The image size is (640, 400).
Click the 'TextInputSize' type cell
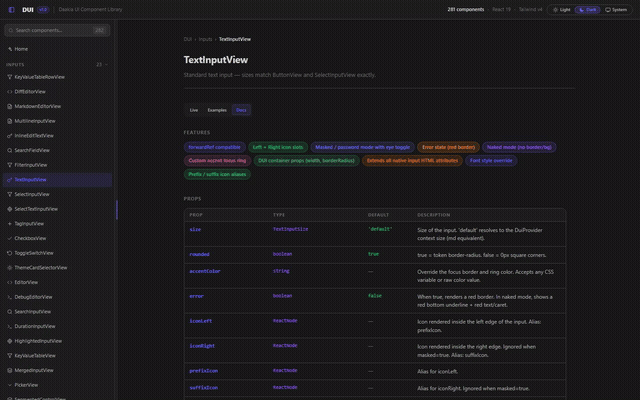tap(290, 229)
